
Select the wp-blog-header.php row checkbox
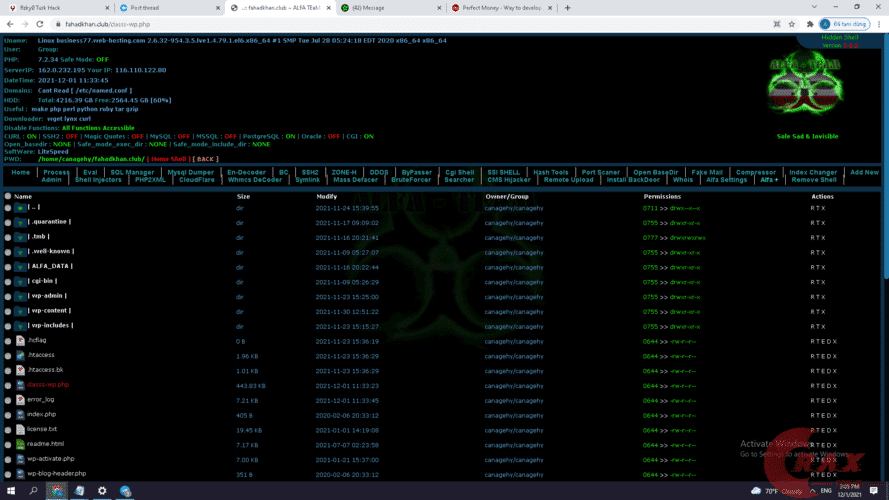tap(8, 474)
